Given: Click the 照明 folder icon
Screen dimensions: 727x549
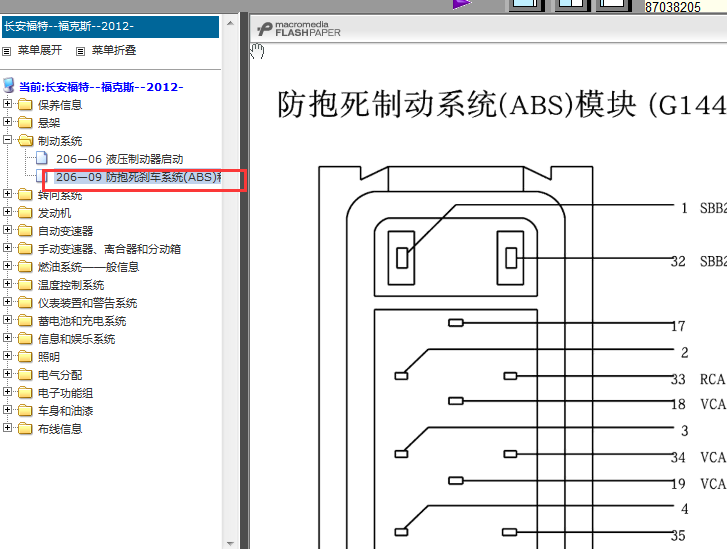Looking at the screenshot, I should (25, 357).
